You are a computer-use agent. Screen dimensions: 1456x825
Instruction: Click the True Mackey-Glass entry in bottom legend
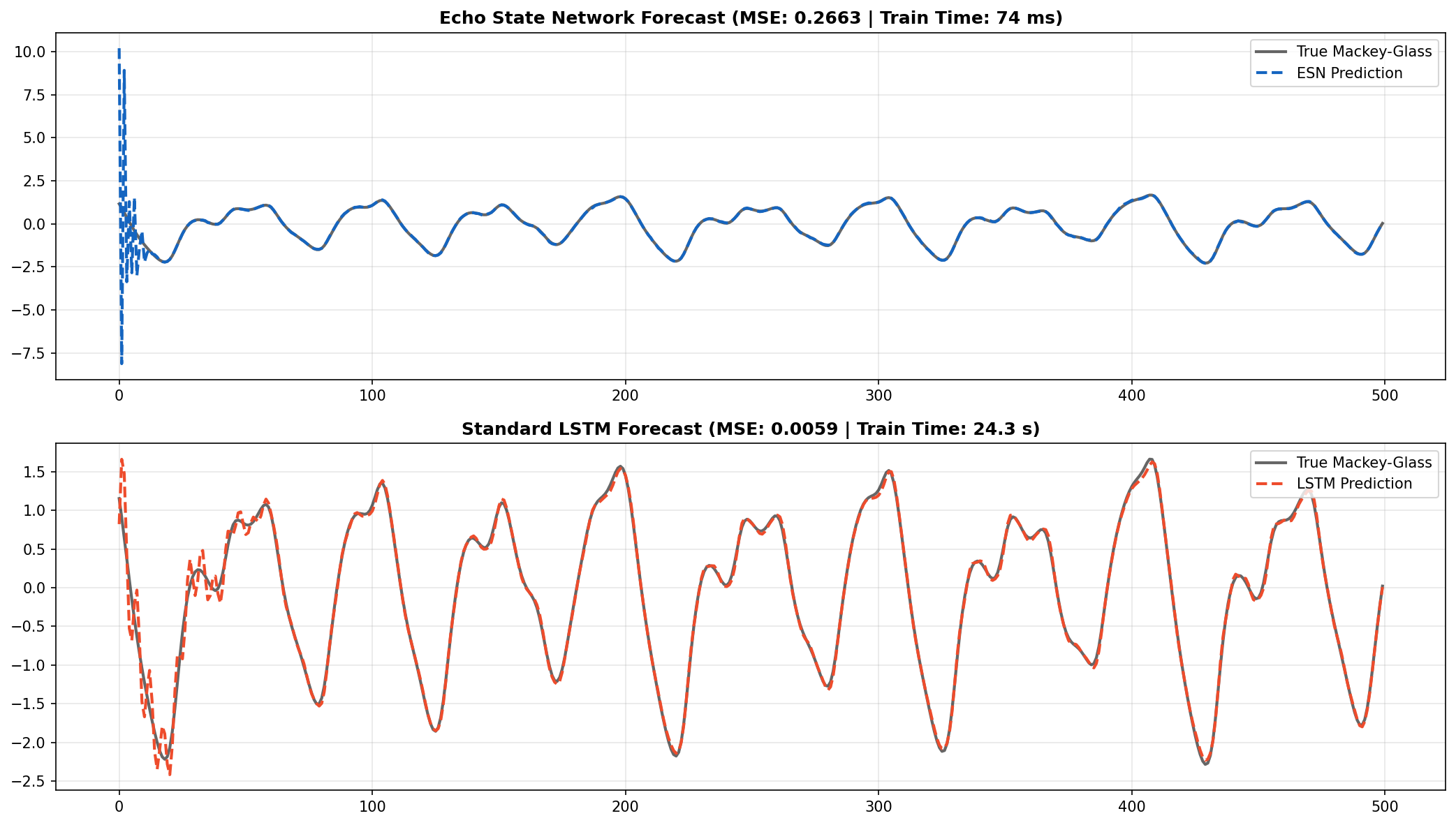point(1365,462)
